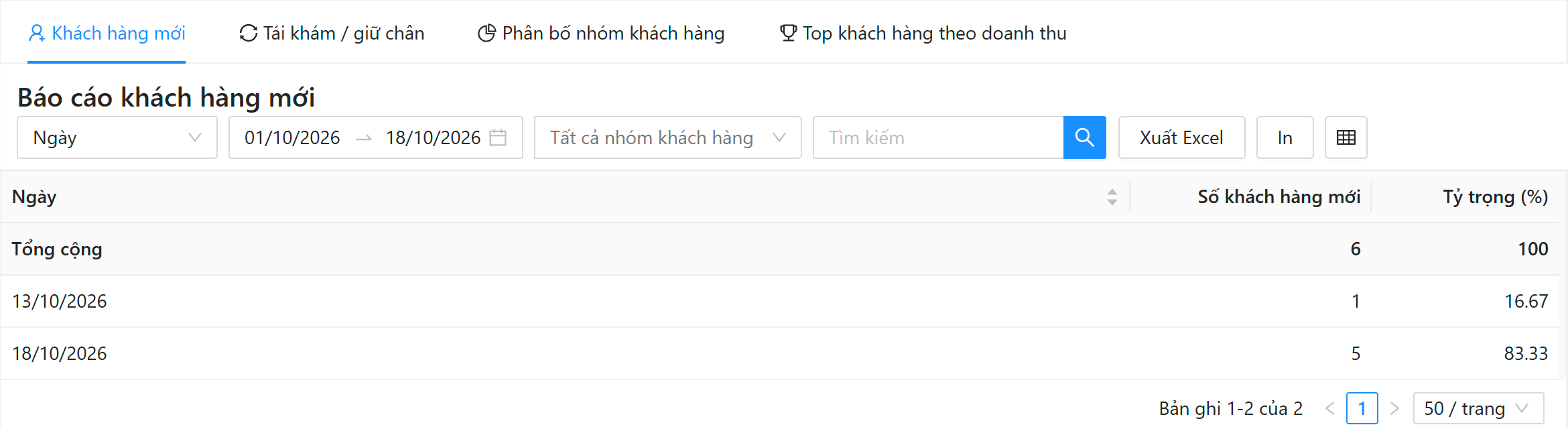Edit the start date 01/10/2026

[292, 137]
